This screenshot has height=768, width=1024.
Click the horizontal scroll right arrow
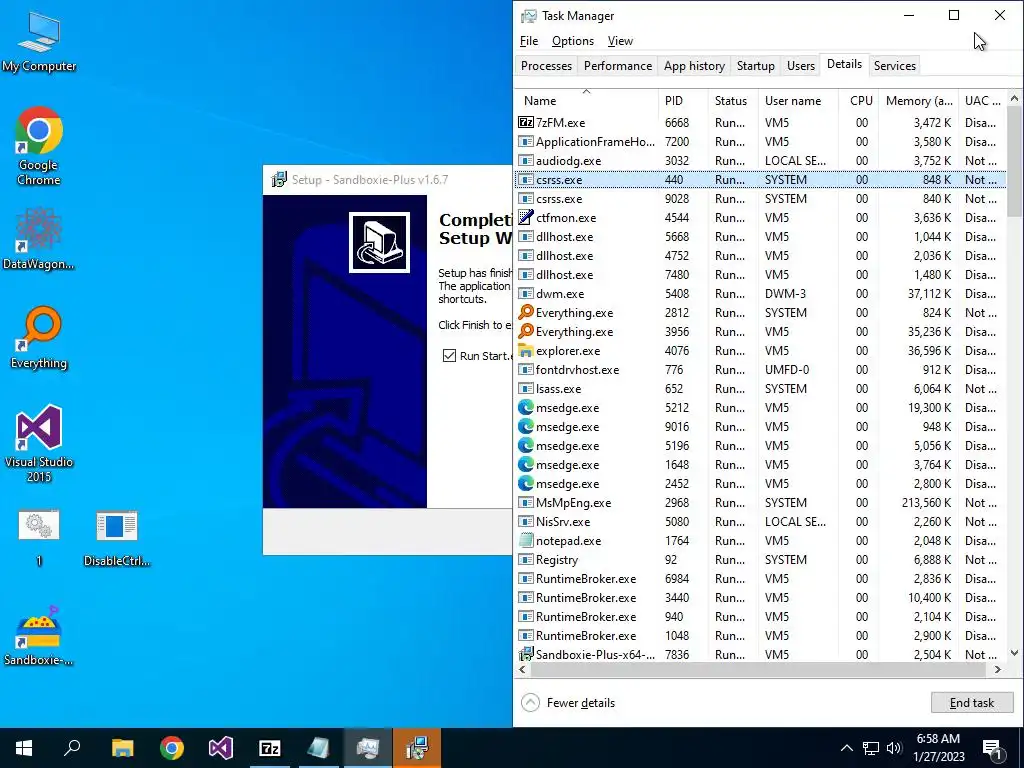998,669
